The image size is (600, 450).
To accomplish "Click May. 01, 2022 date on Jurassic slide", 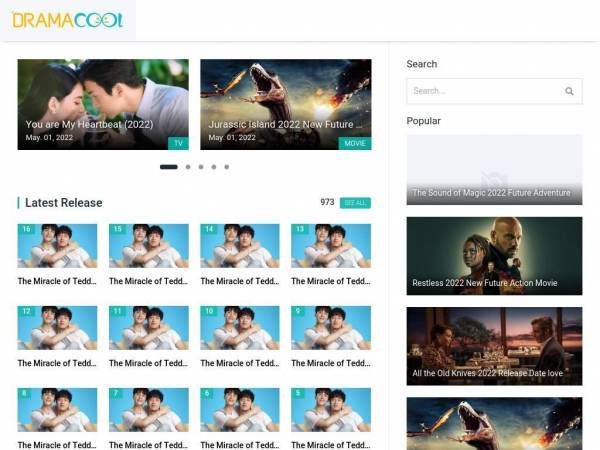I will [x=232, y=137].
